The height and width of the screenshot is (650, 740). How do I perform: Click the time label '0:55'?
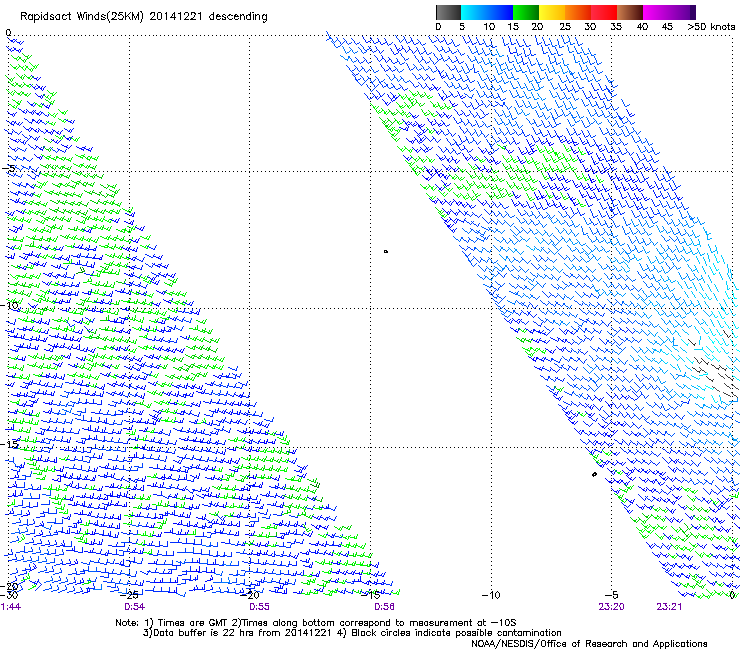[x=259, y=607]
